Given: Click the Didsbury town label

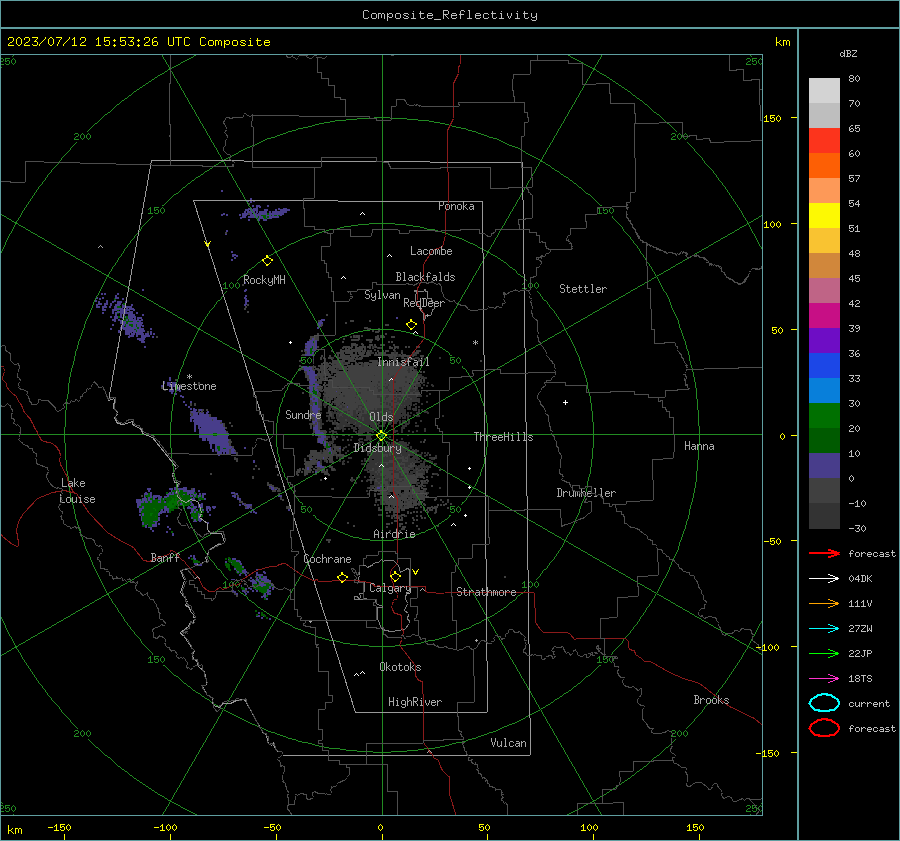Looking at the screenshot, I should pos(377,448).
